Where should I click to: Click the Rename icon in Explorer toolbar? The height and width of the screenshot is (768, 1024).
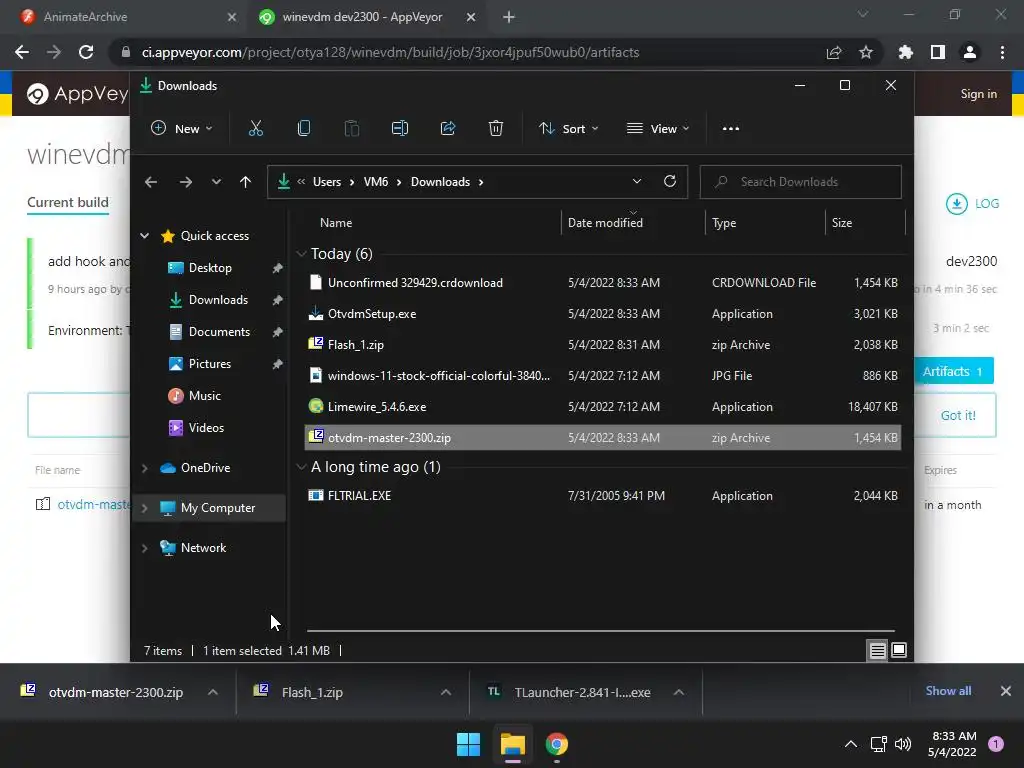pyautogui.click(x=400, y=129)
